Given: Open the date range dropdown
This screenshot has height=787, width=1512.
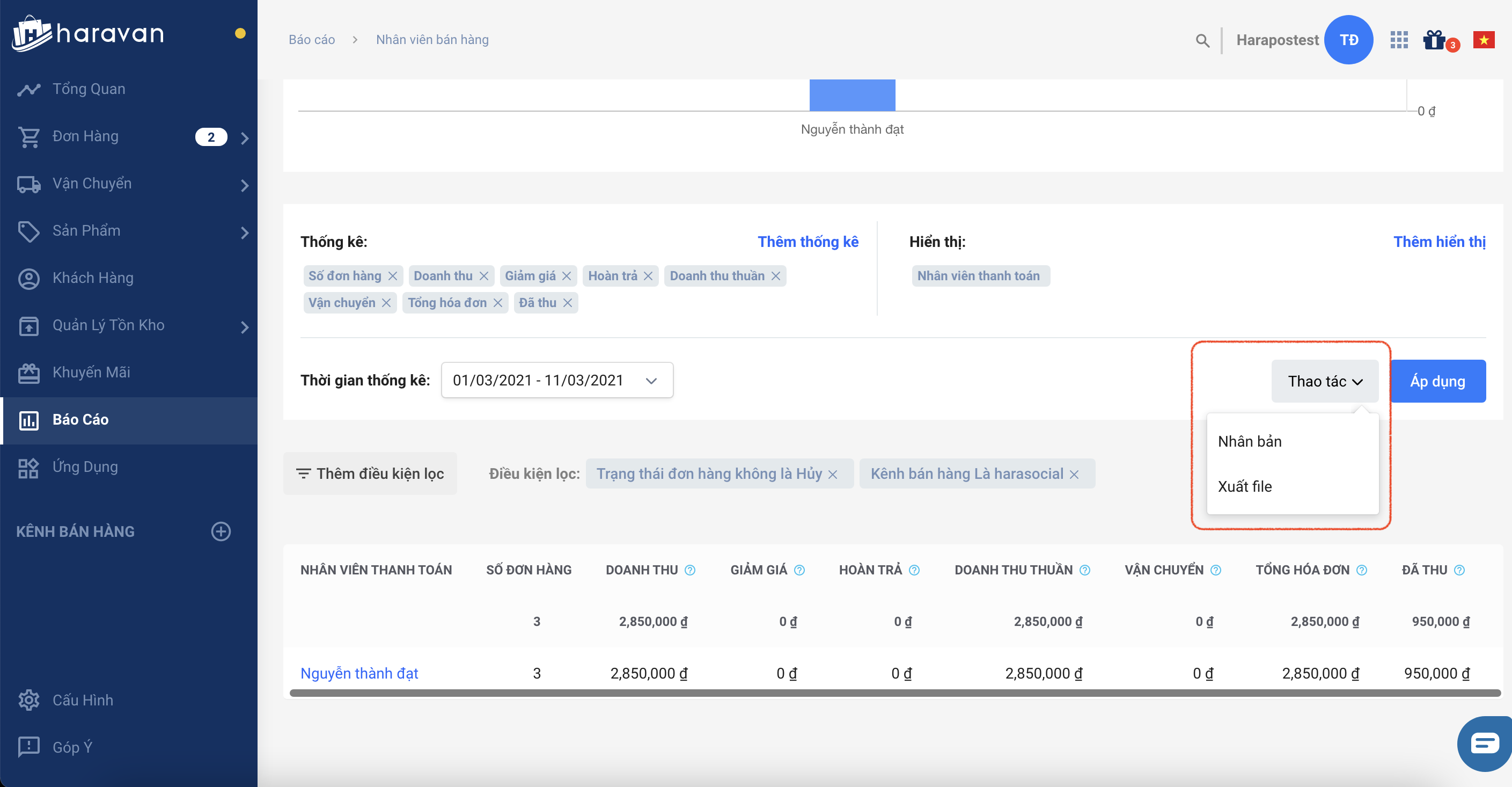Looking at the screenshot, I should [556, 380].
